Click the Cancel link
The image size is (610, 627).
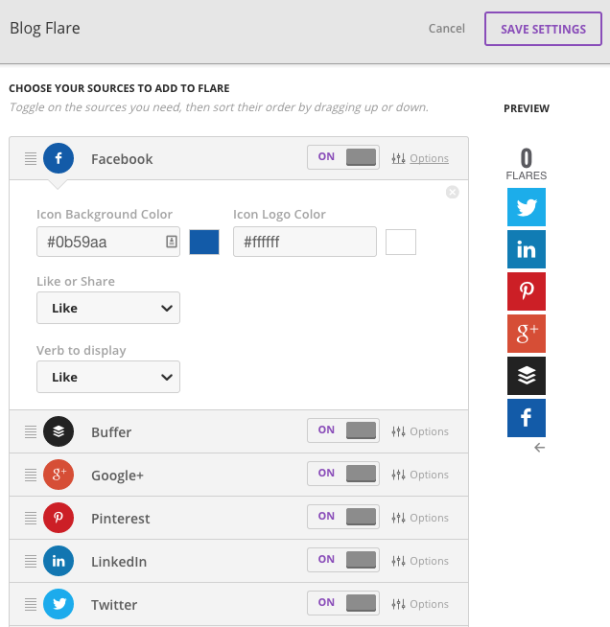click(446, 28)
